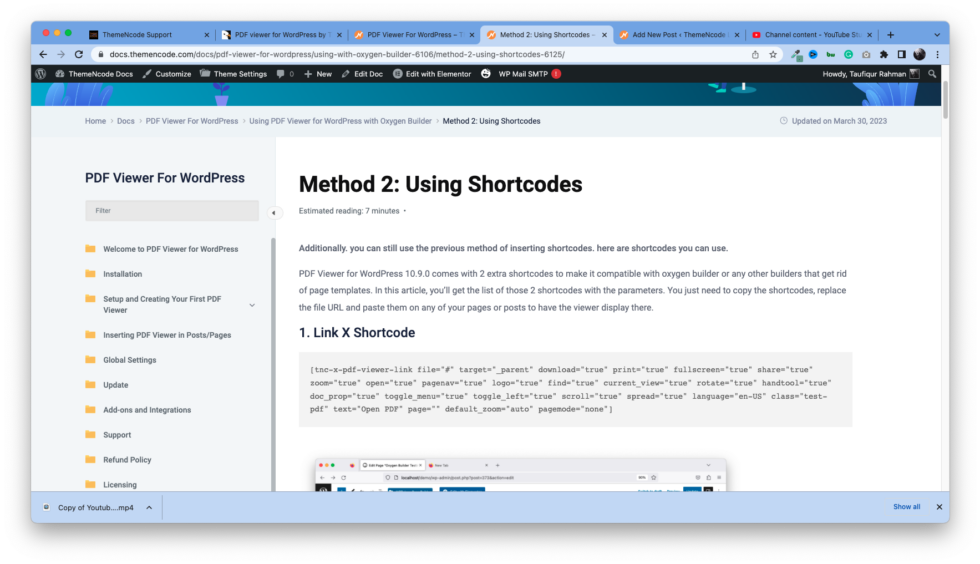980x564 pixels.
Task: Click the Filter docs input field
Action: tap(172, 211)
